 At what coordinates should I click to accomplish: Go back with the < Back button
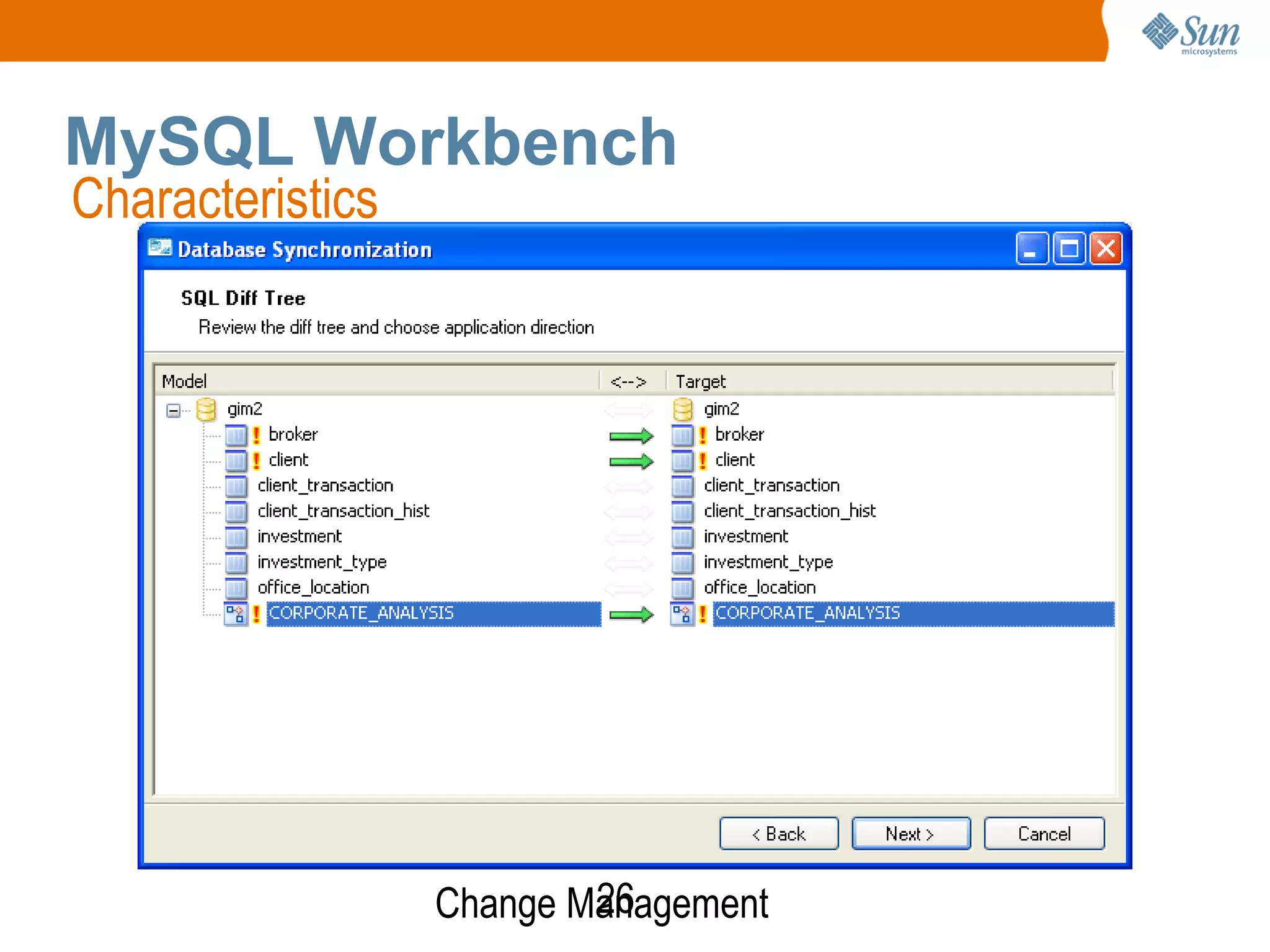click(x=779, y=834)
